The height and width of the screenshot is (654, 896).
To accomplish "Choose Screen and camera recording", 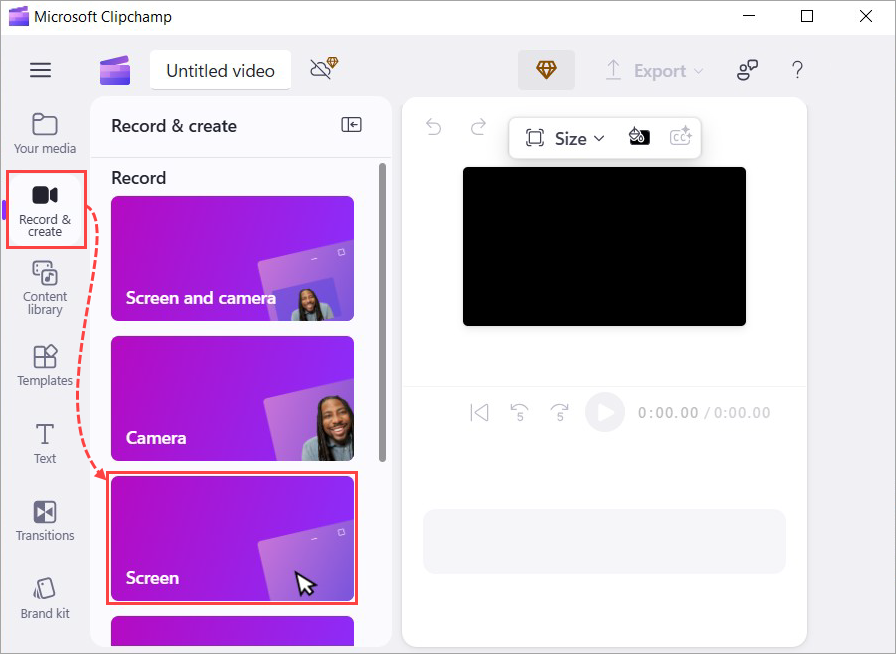I will 232,259.
